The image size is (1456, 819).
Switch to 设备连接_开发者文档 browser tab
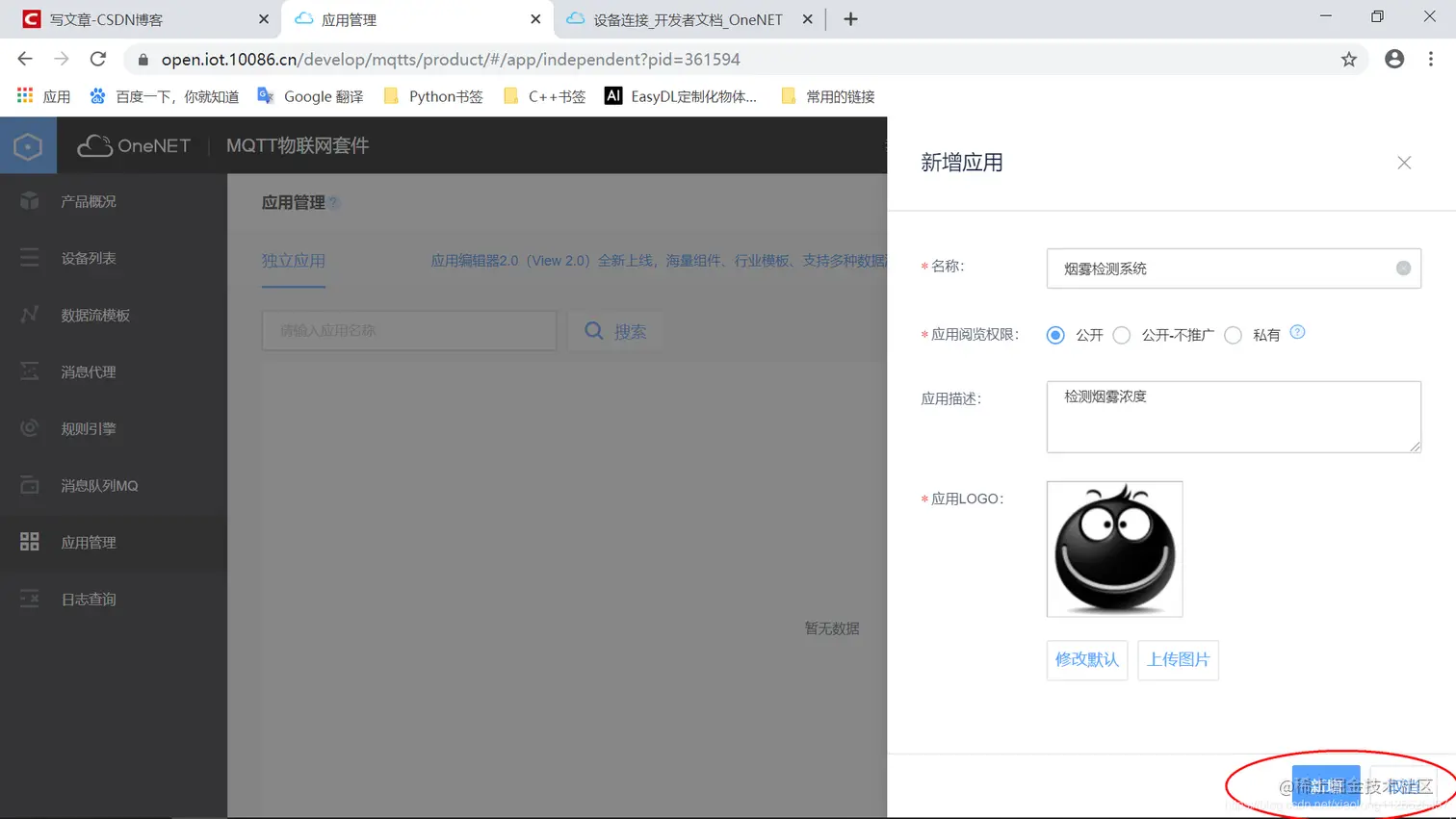pos(688,19)
